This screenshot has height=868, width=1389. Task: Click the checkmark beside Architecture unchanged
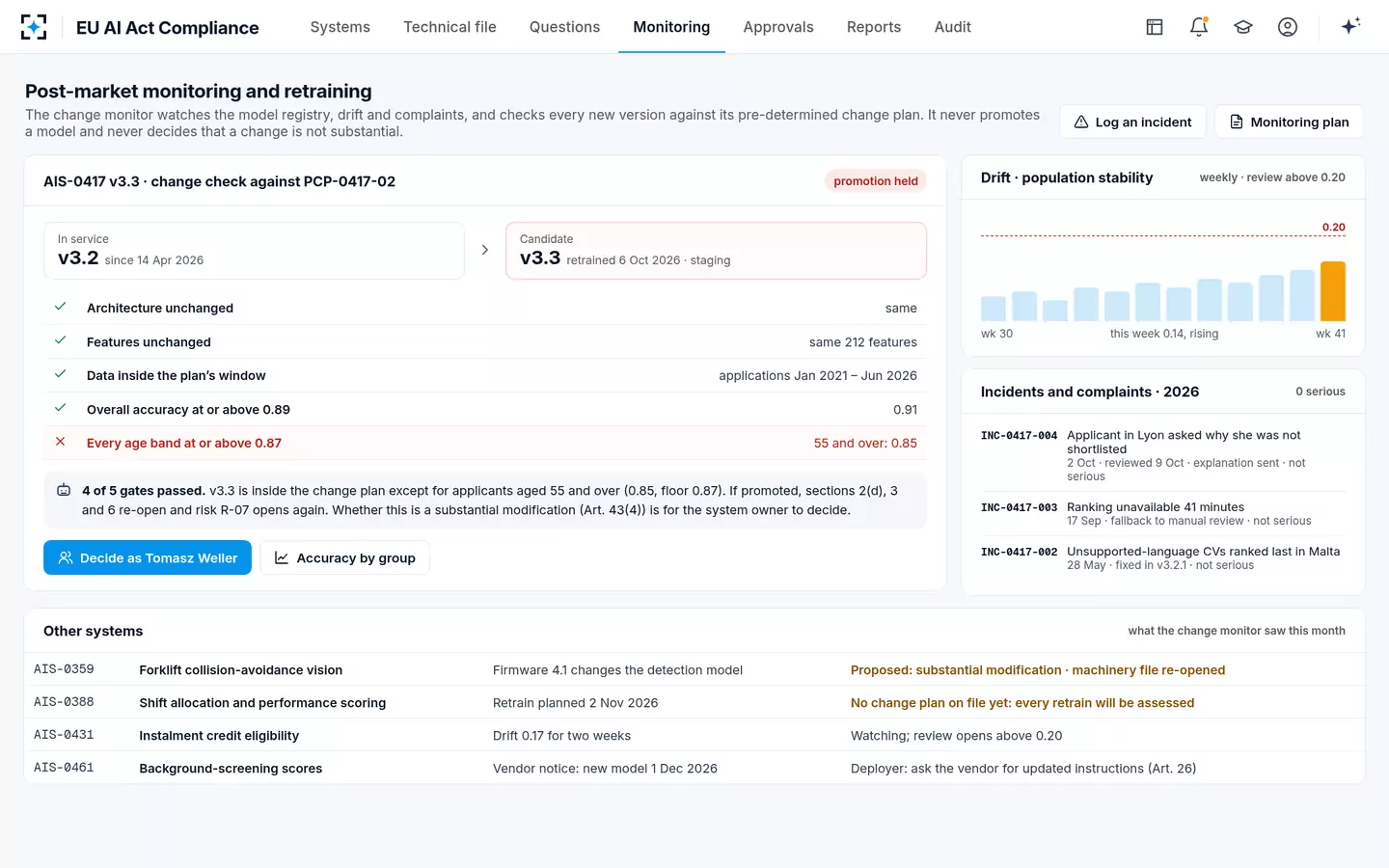pyautogui.click(x=60, y=307)
